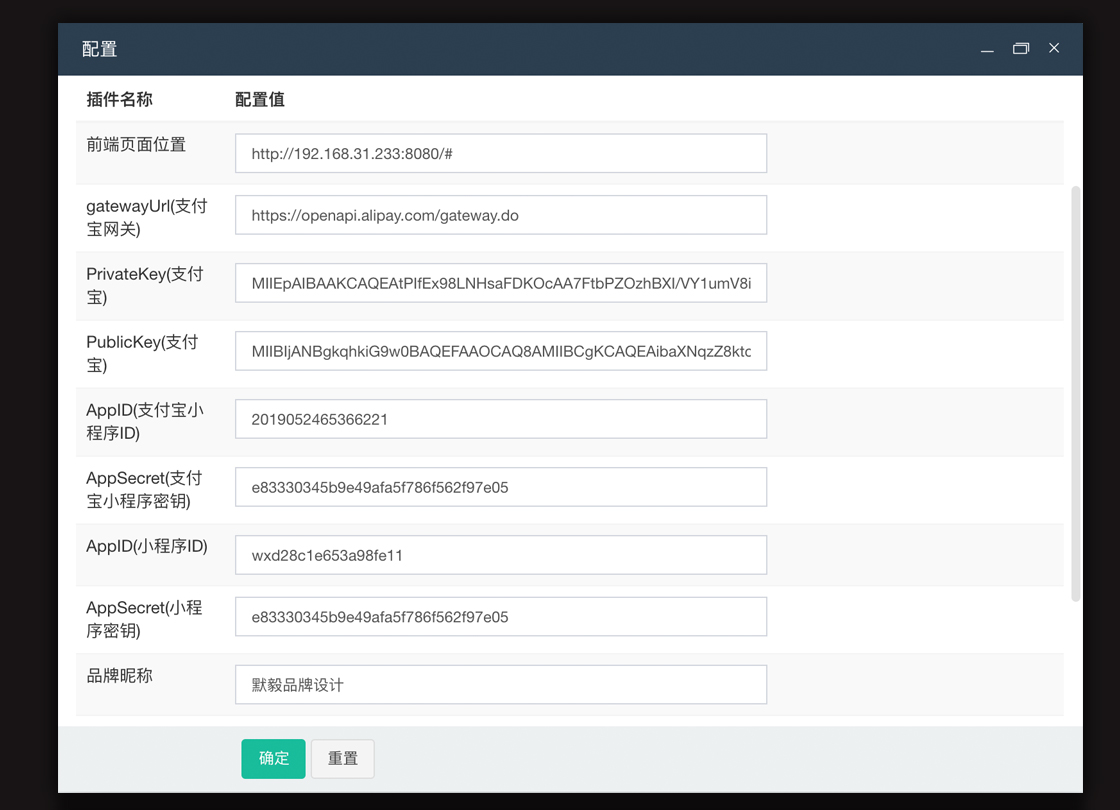Screen dimensions: 1120x810
Task: Maximize the 配置 dialog window
Action: click(x=1021, y=49)
